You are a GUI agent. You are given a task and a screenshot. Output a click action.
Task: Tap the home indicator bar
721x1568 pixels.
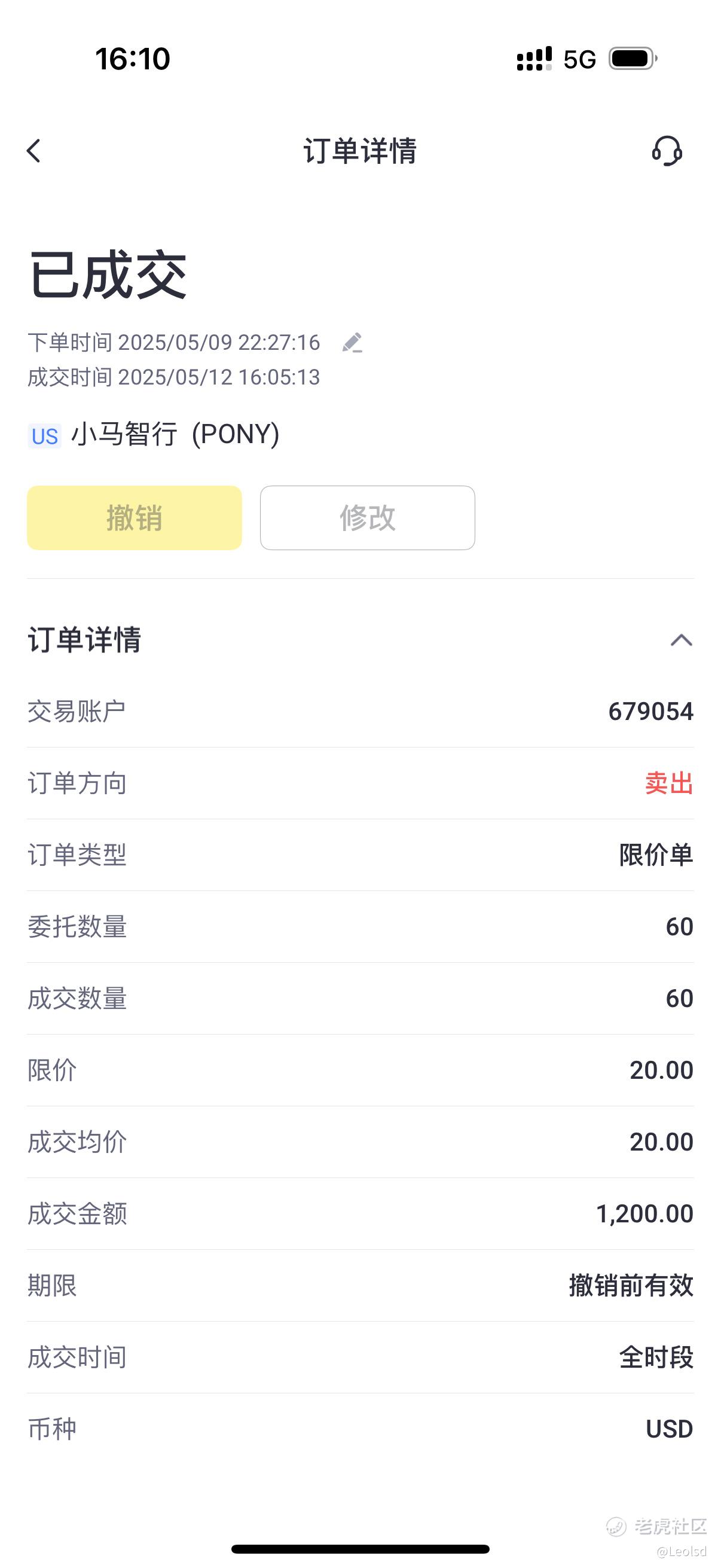360,1549
